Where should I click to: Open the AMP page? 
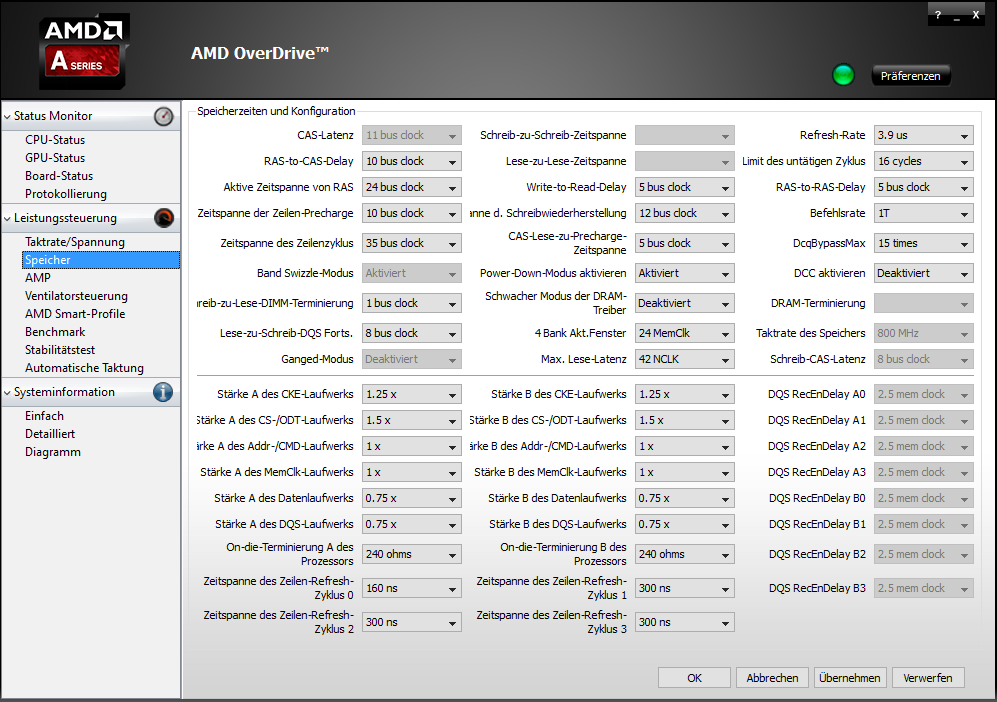coord(38,278)
